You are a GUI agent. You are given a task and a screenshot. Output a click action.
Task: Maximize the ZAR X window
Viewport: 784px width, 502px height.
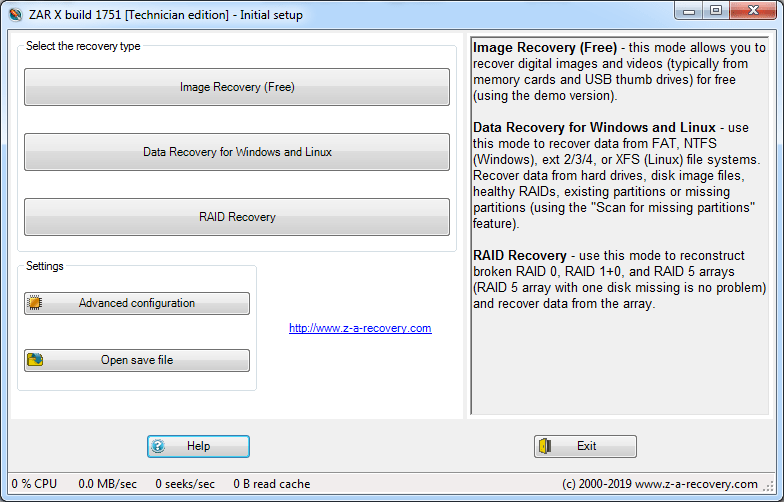tap(716, 10)
